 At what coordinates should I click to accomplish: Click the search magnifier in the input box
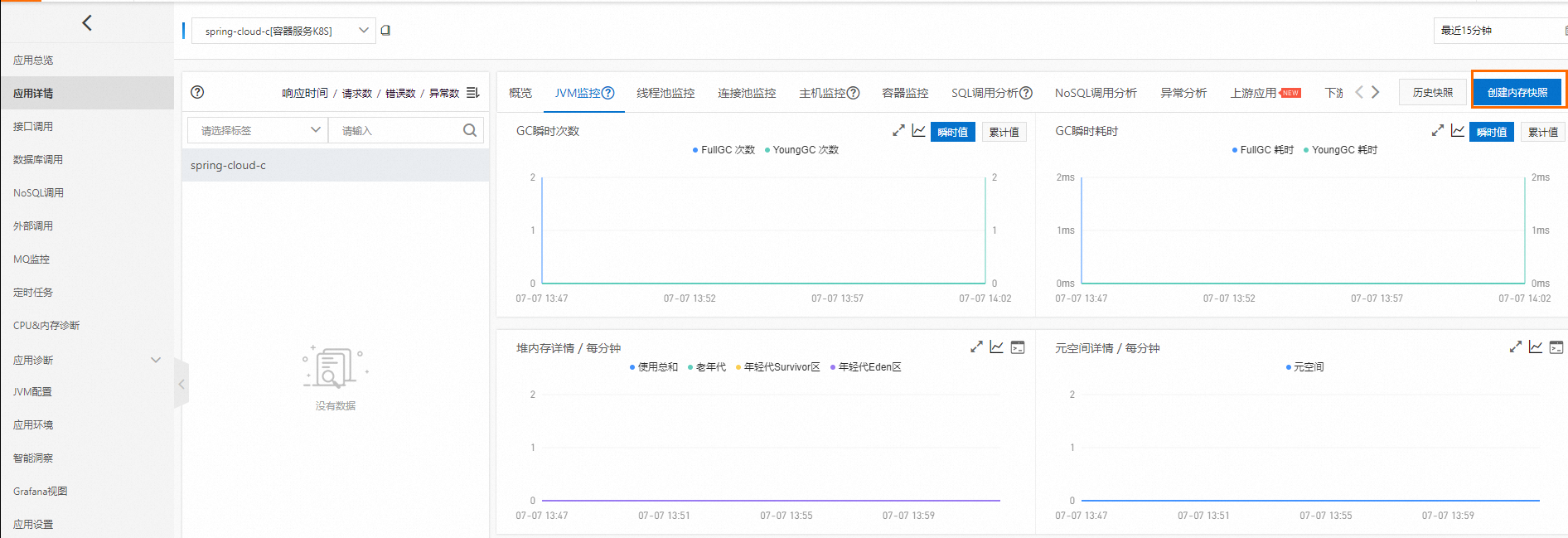[x=470, y=130]
